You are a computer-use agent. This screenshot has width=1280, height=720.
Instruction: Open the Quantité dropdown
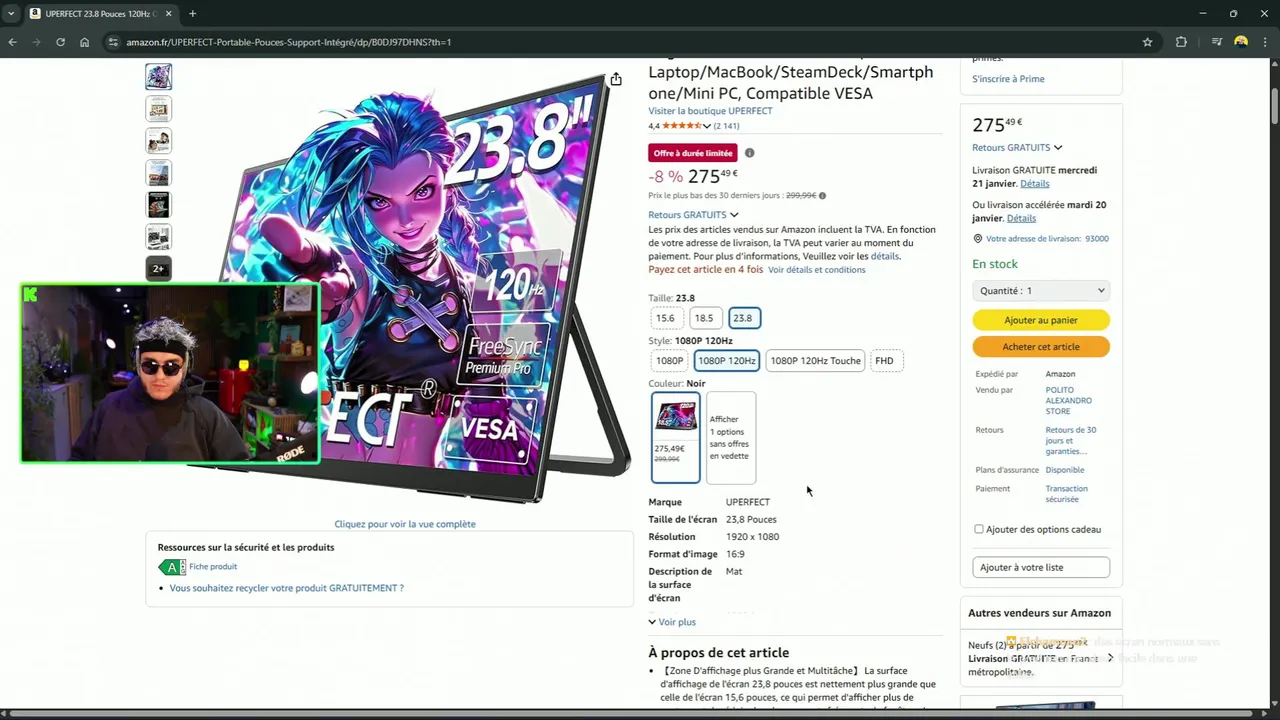[x=1041, y=291]
